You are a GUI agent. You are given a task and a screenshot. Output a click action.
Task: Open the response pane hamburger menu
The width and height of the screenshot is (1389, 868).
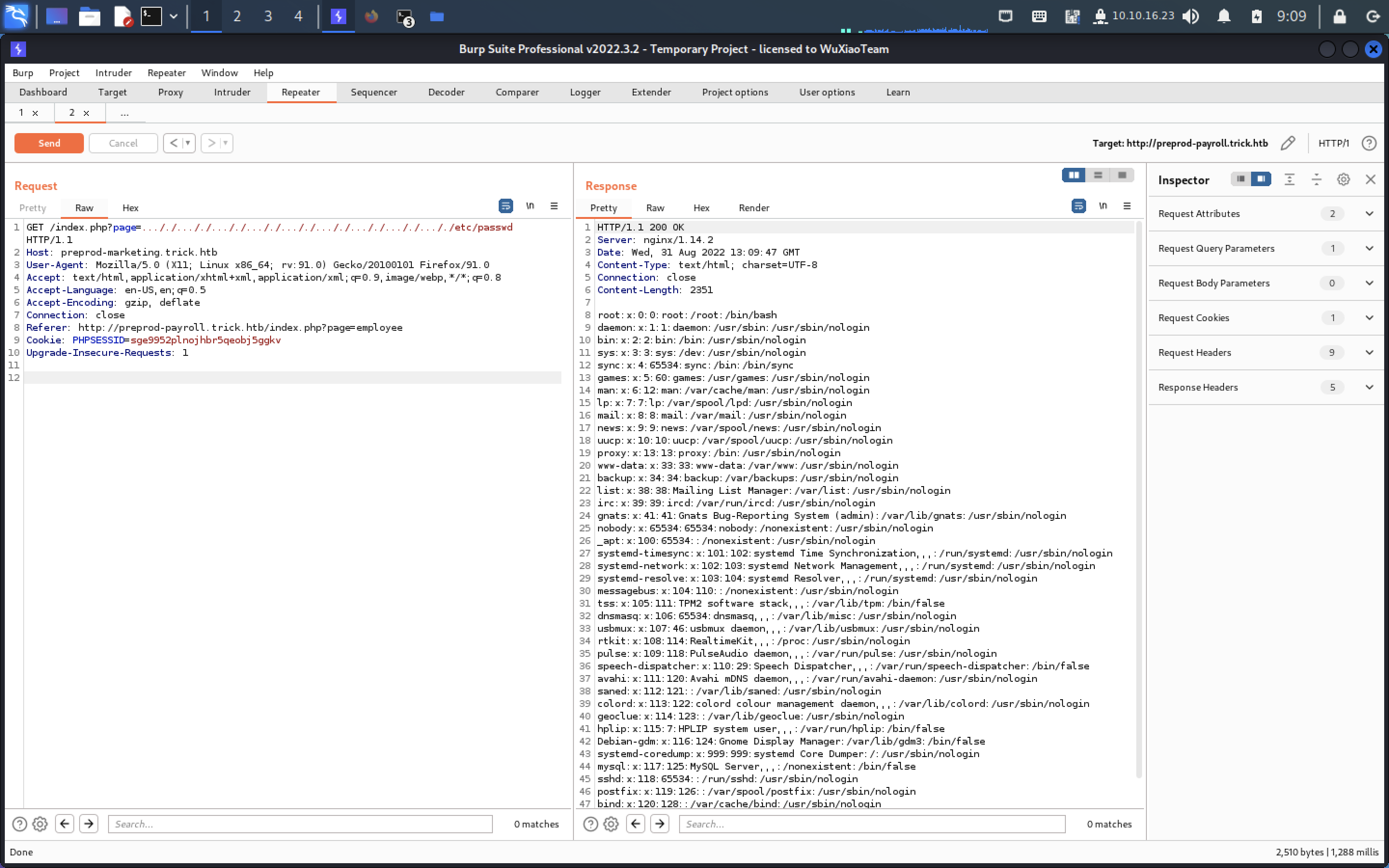coord(1127,206)
